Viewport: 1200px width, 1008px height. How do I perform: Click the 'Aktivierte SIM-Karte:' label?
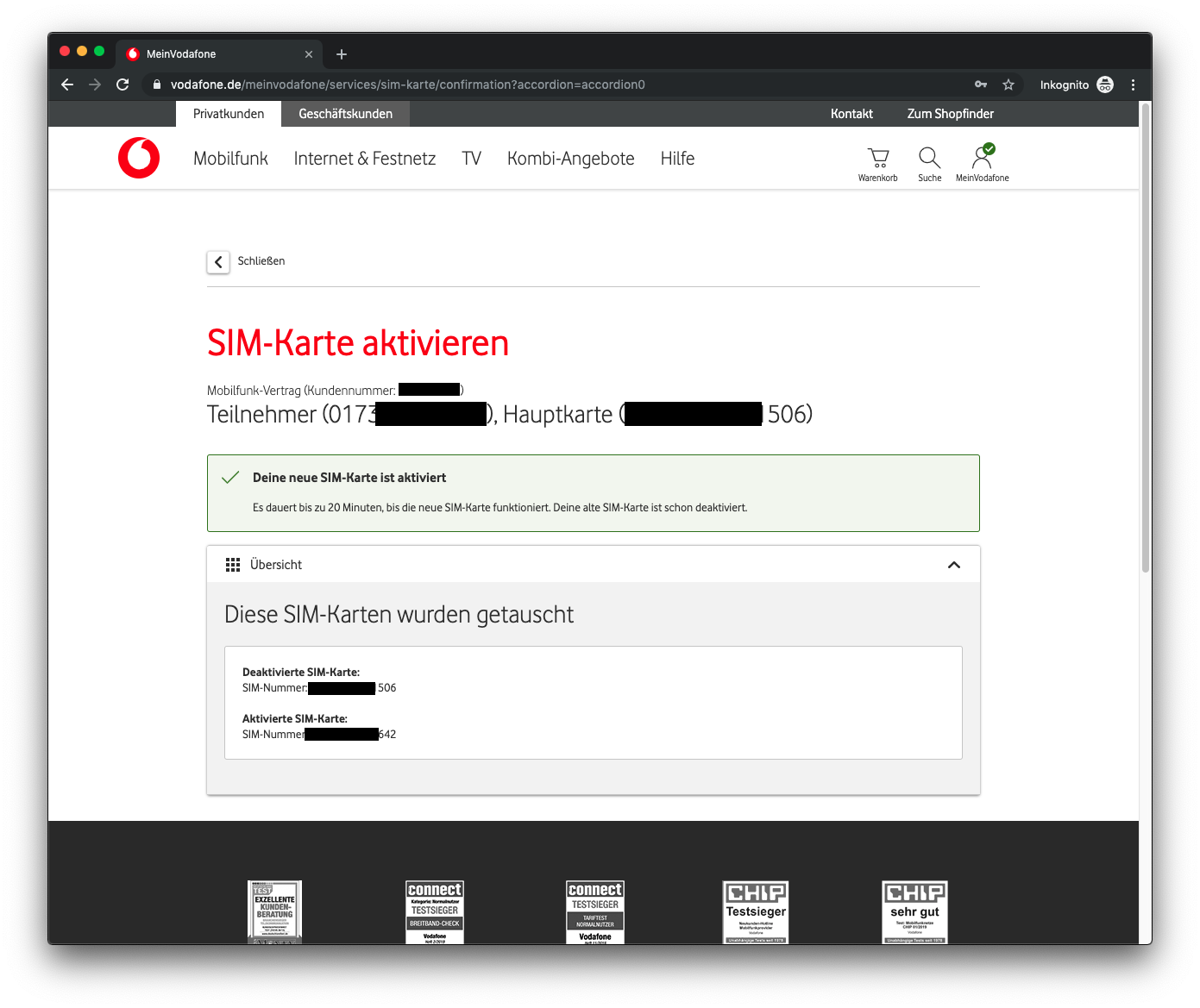pos(295,719)
